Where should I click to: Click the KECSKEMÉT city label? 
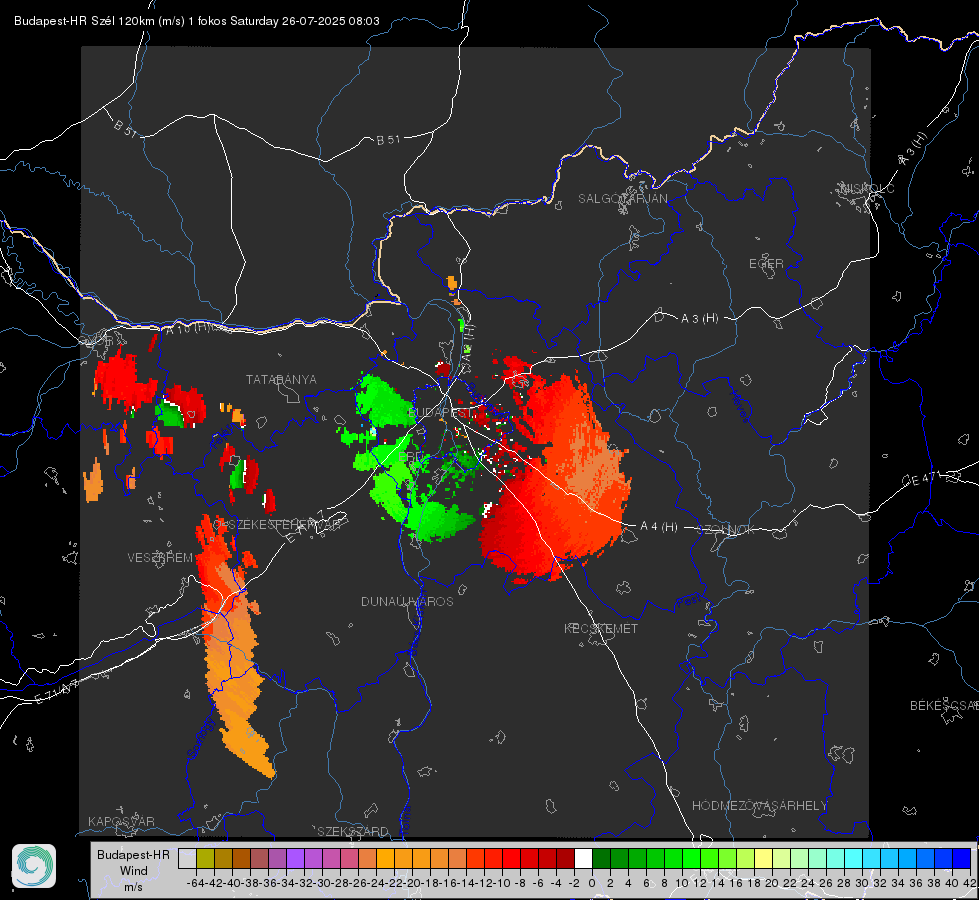tap(601, 628)
